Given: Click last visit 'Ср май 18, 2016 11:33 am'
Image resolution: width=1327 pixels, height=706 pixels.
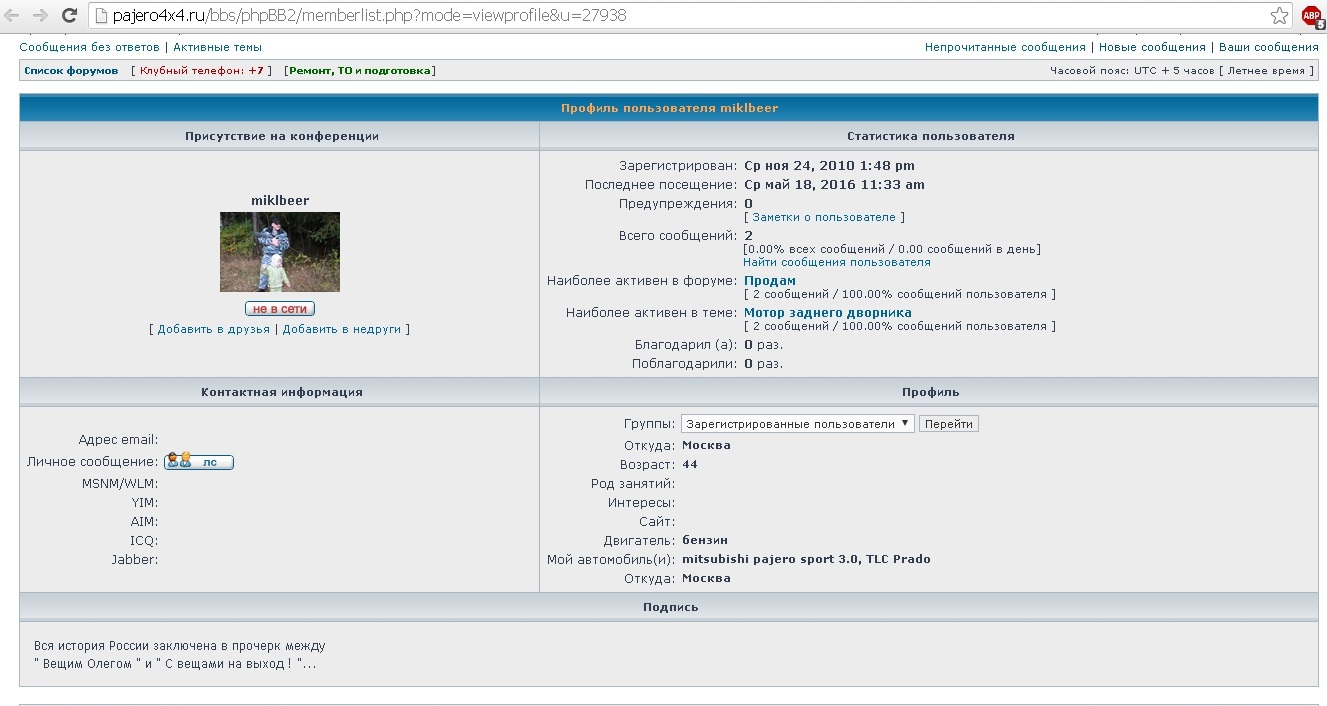Looking at the screenshot, I should (835, 185).
